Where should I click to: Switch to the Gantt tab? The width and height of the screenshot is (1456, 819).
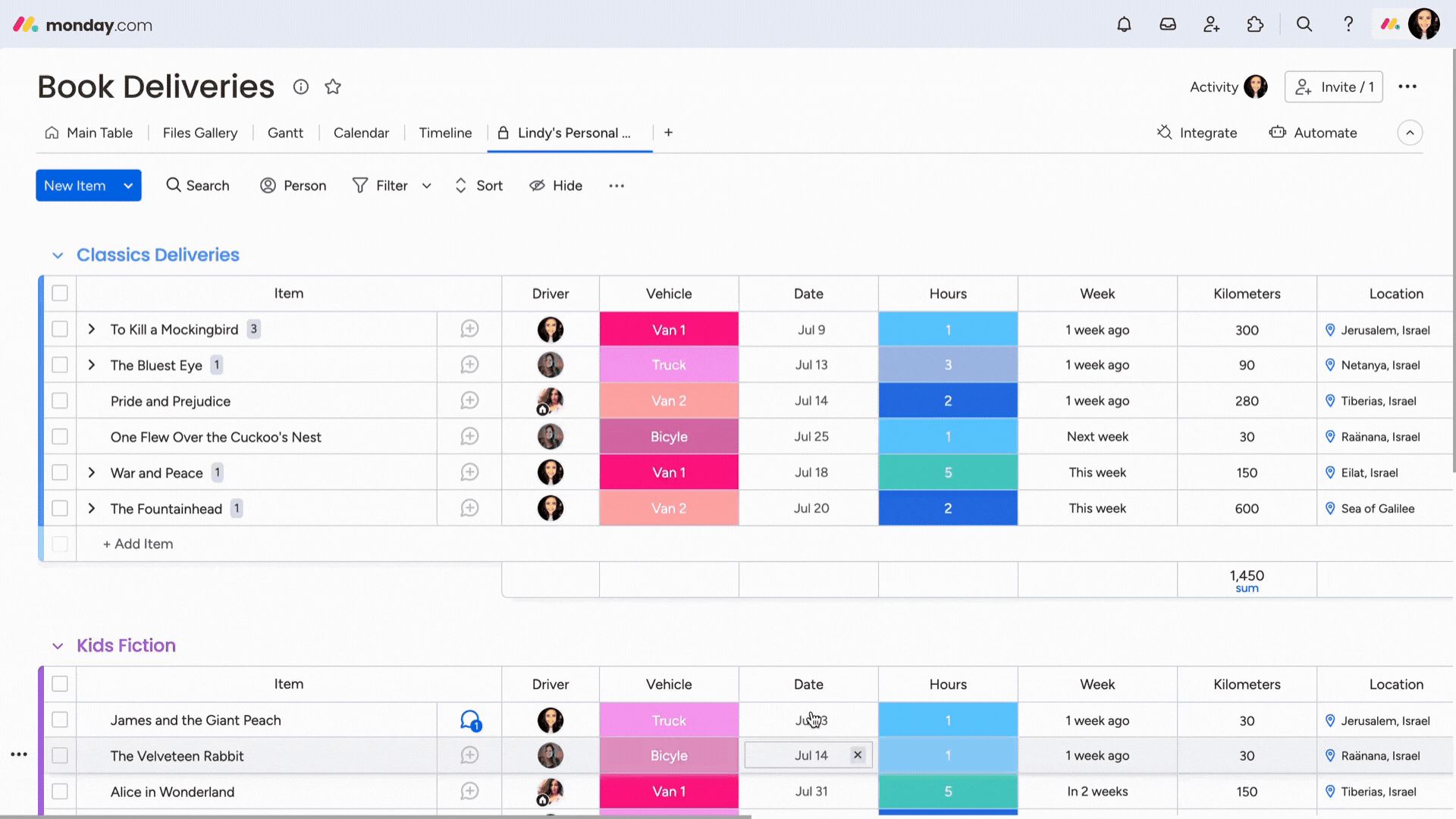coord(285,133)
